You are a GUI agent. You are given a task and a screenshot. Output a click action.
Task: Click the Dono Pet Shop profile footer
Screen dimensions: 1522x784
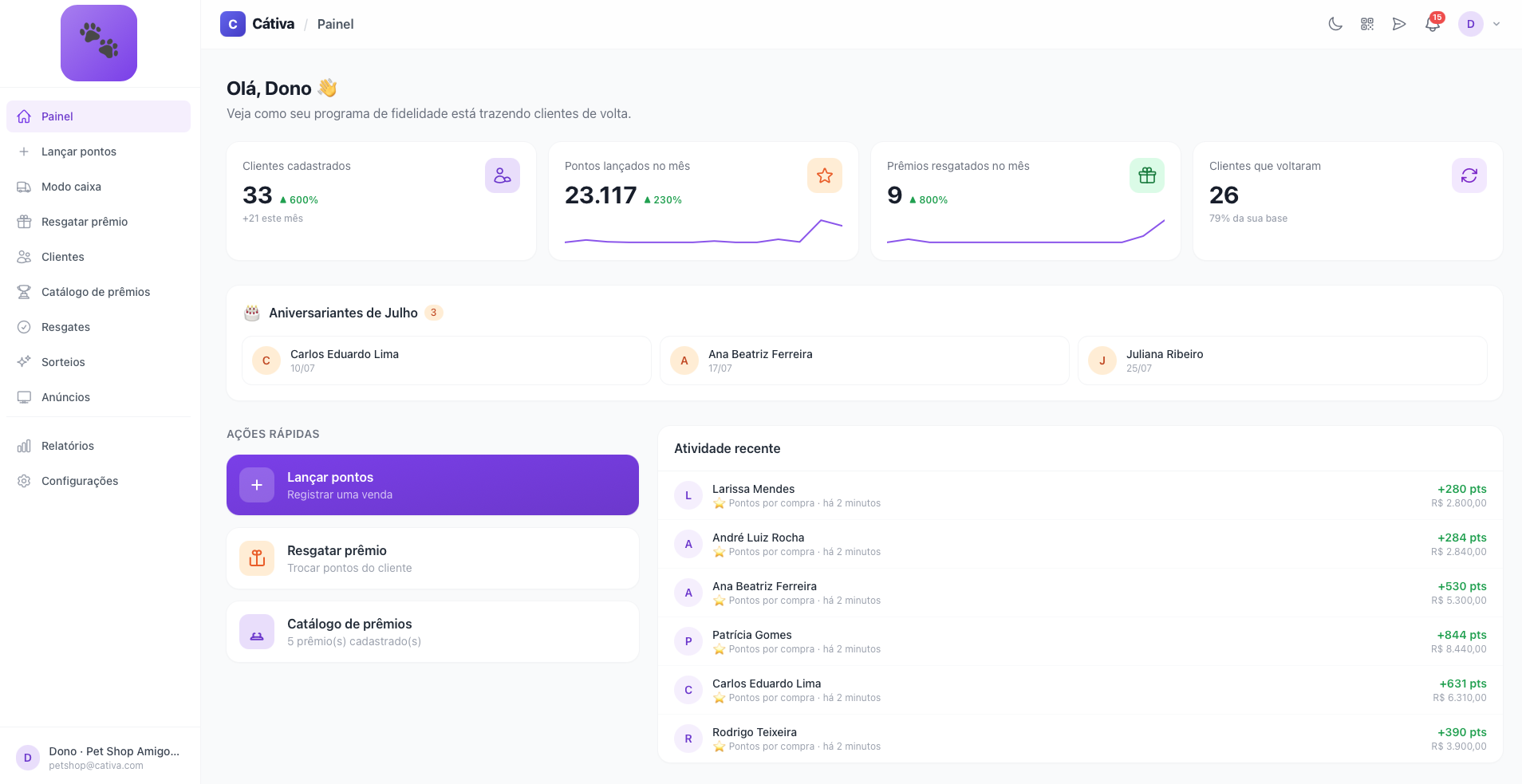click(100, 758)
